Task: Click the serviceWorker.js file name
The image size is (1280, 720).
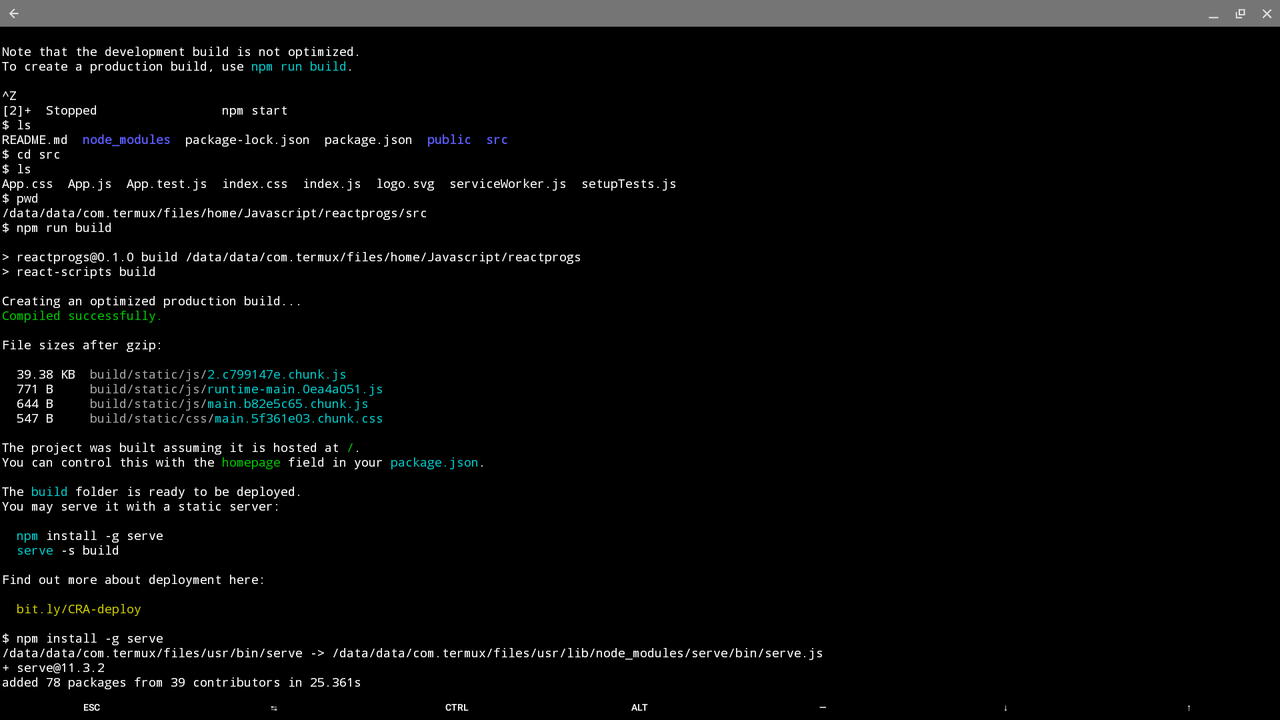Action: [508, 184]
